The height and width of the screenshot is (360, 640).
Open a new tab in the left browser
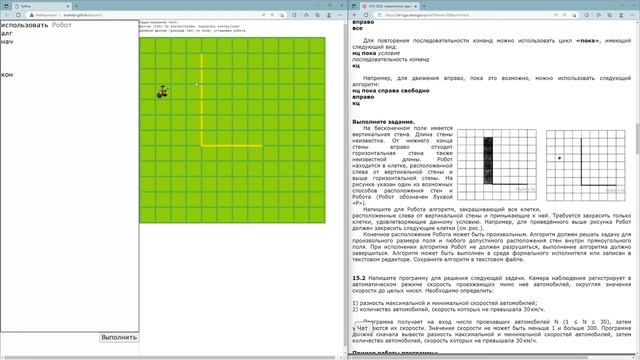(76, 6)
